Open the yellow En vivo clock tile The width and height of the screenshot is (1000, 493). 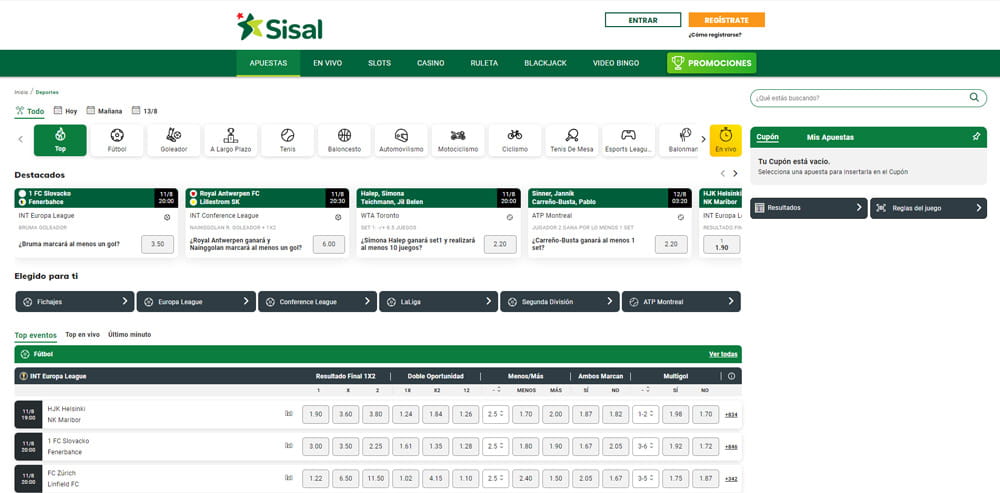tap(726, 140)
